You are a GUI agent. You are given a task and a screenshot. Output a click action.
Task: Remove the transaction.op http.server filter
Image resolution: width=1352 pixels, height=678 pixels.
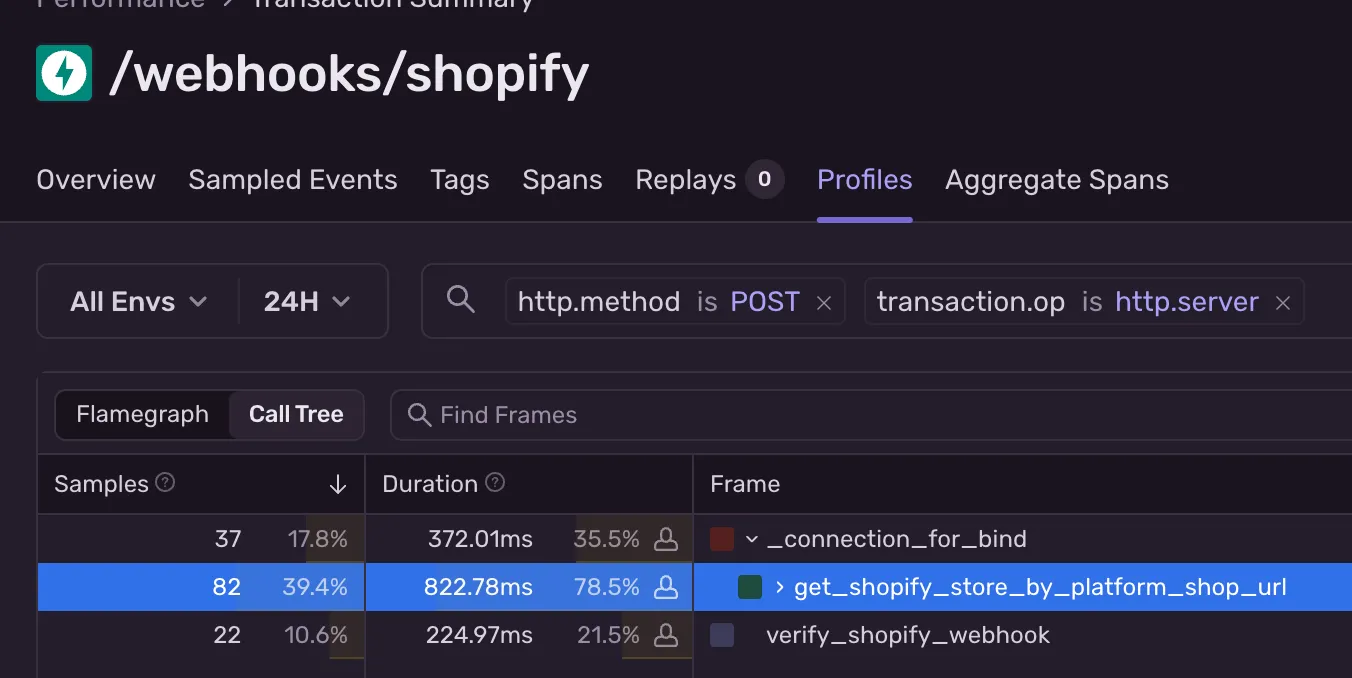click(x=1283, y=303)
